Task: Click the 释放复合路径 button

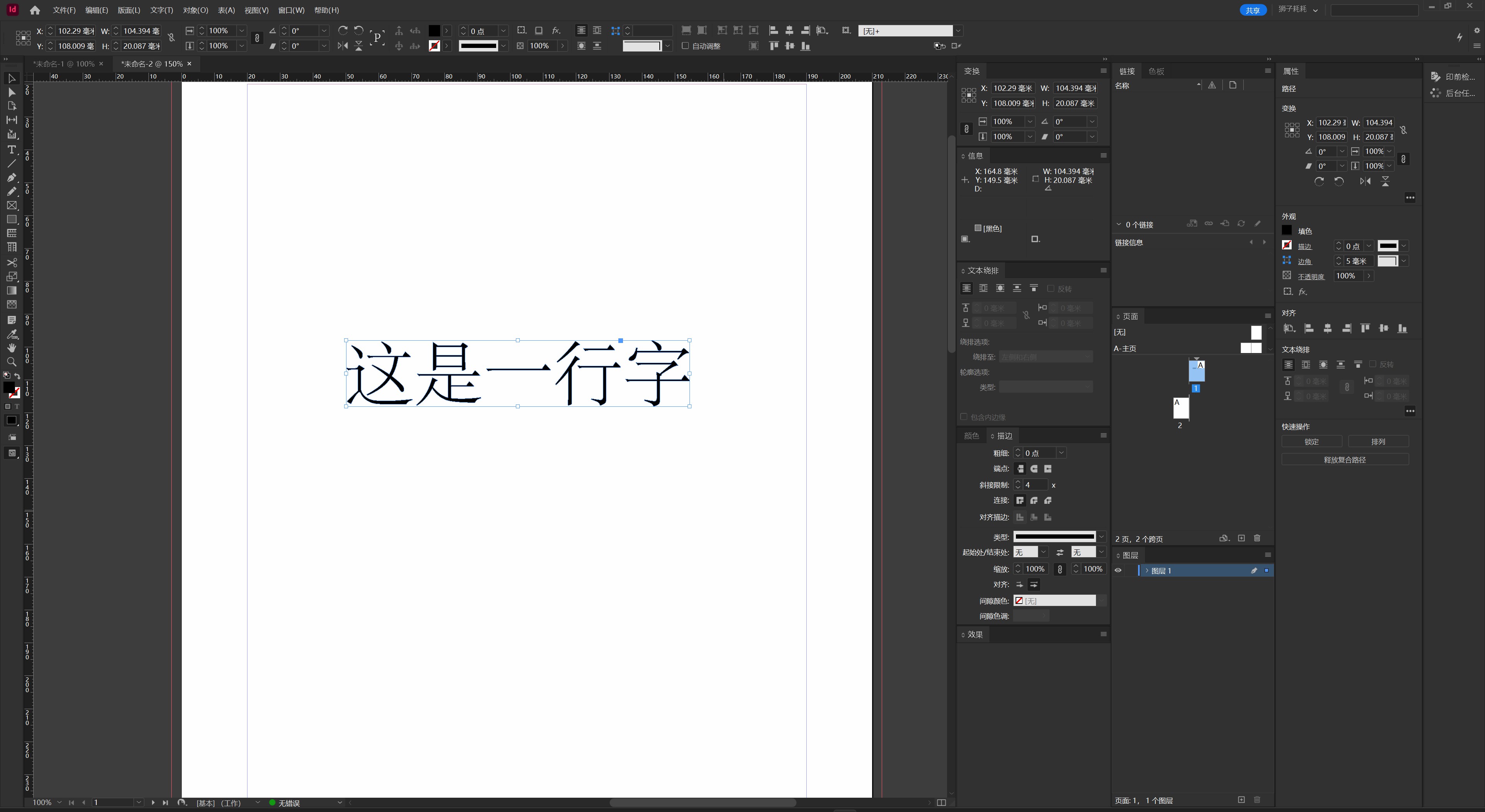Action: tap(1344, 459)
